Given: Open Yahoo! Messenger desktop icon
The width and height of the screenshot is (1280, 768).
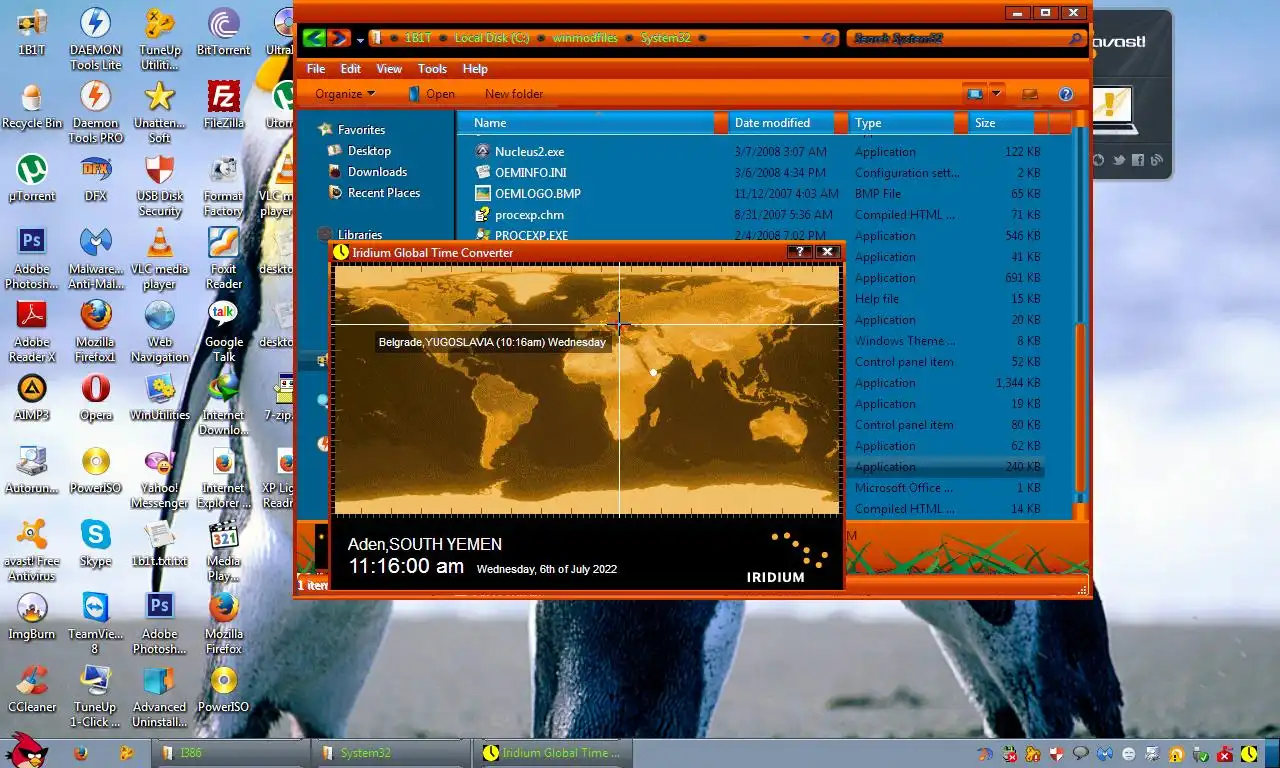Looking at the screenshot, I should pos(159,477).
